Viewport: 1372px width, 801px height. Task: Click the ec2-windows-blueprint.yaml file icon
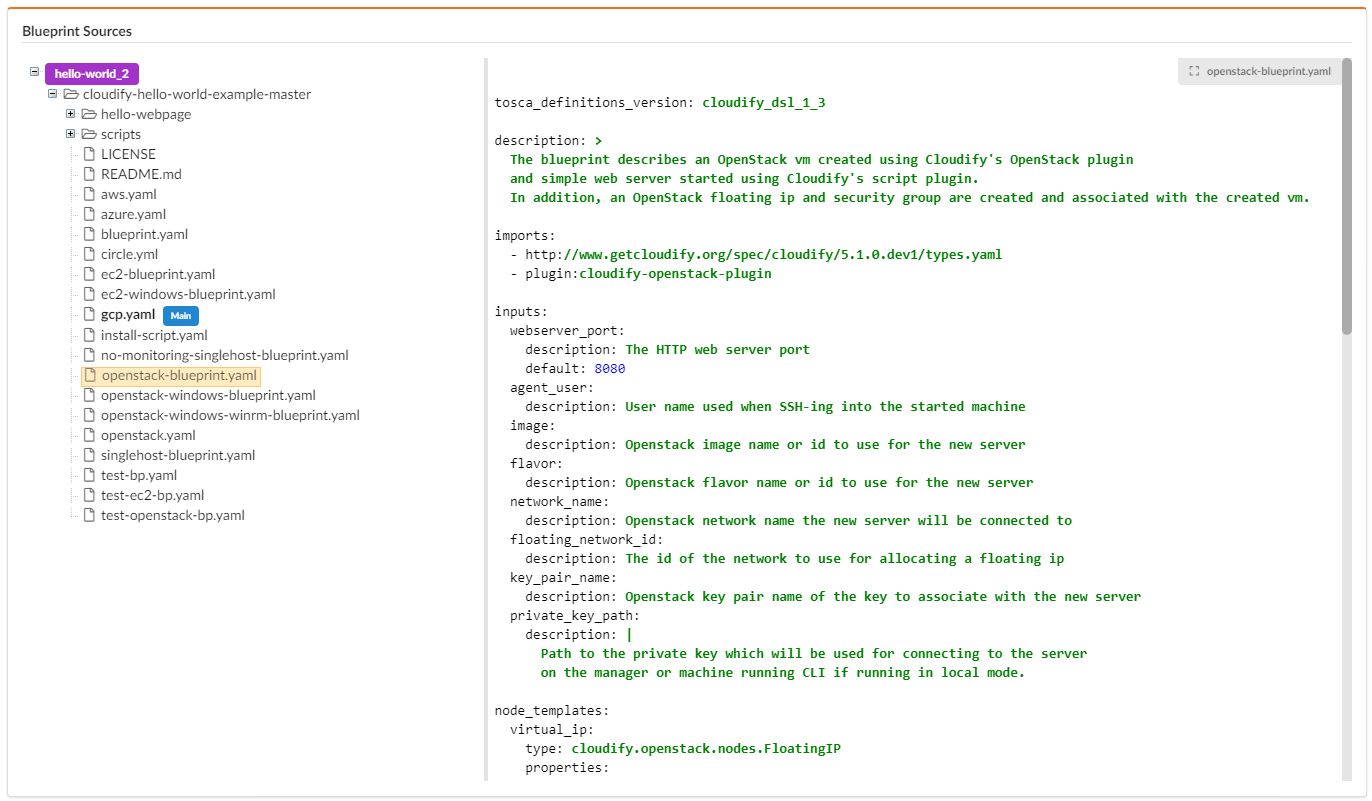click(89, 294)
